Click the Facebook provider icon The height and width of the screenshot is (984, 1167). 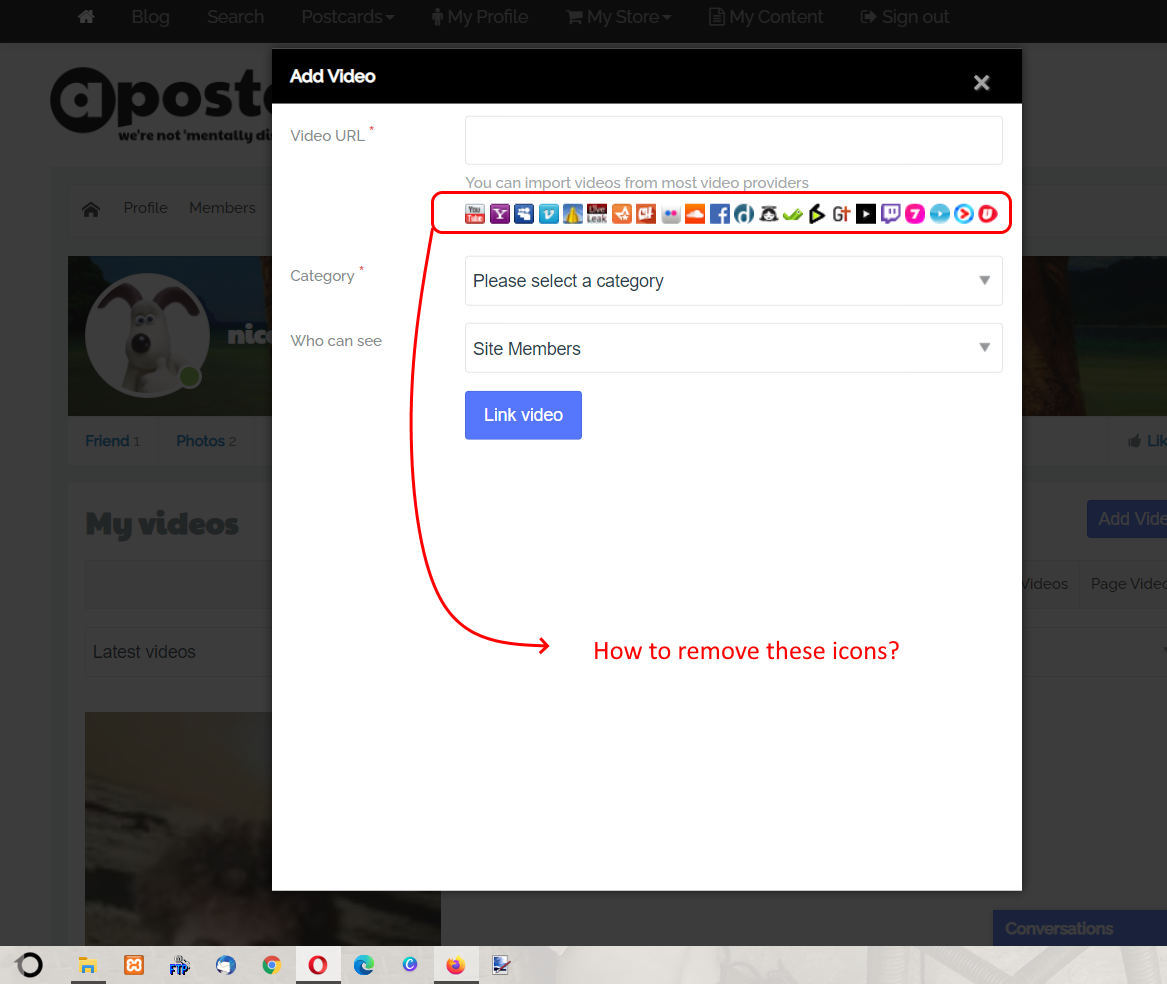coord(720,214)
